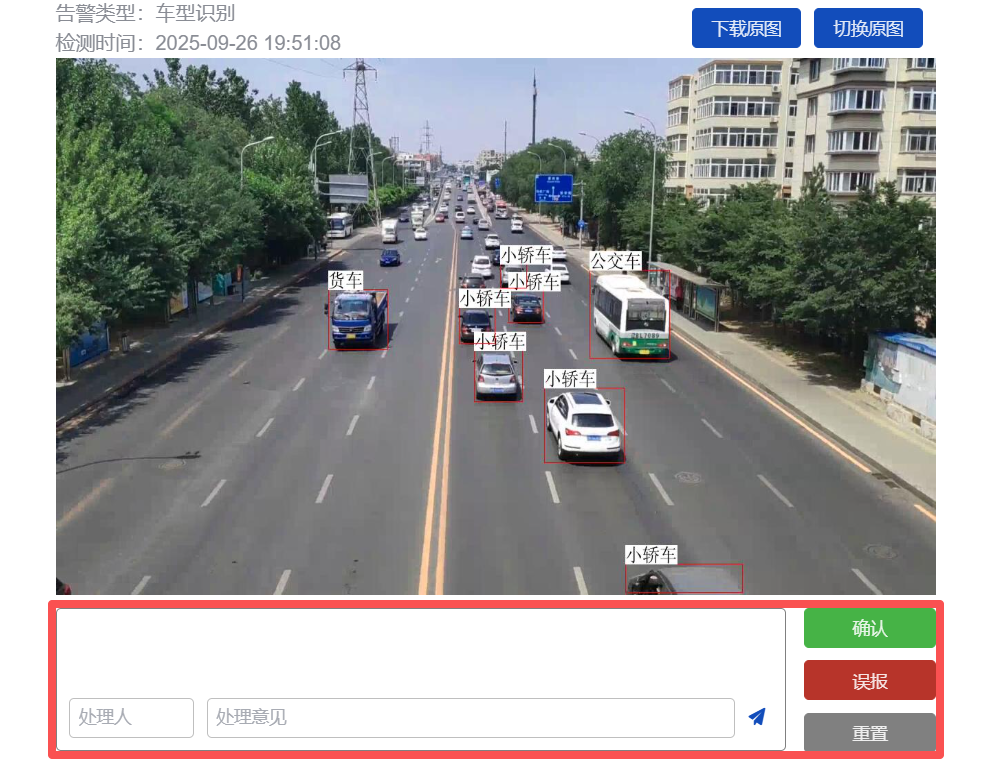This screenshot has height=762, width=984.
Task: Focus the 处理意见 comments input field
Action: 471,717
